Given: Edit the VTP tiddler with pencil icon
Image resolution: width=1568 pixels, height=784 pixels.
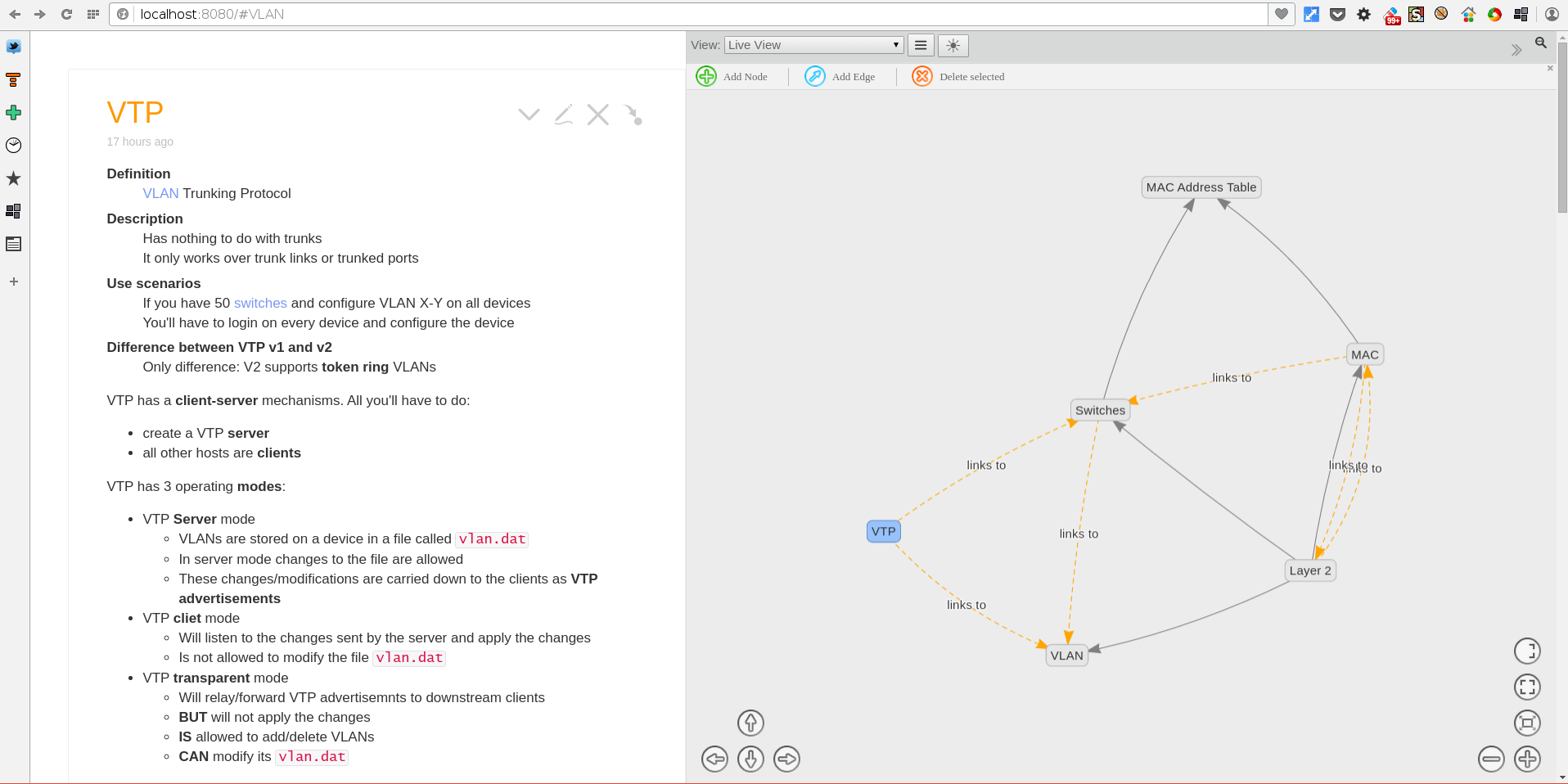Looking at the screenshot, I should tap(564, 115).
